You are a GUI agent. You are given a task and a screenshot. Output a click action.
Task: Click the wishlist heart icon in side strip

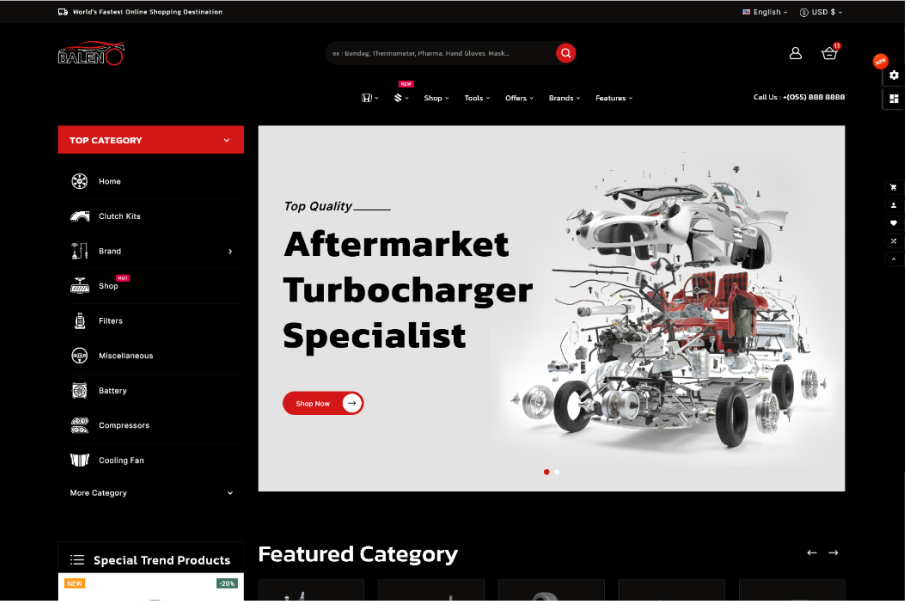point(894,223)
